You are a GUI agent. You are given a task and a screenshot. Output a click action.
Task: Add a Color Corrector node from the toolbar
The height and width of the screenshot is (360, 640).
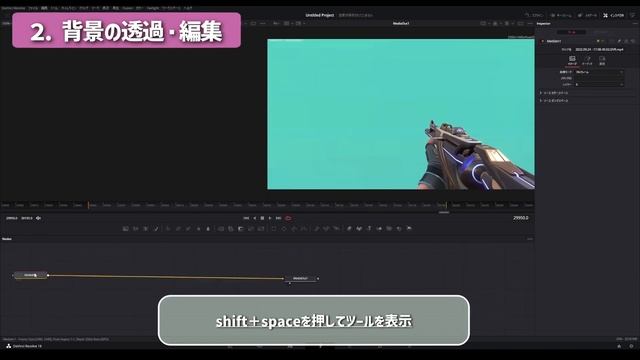pyautogui.click(x=169, y=229)
